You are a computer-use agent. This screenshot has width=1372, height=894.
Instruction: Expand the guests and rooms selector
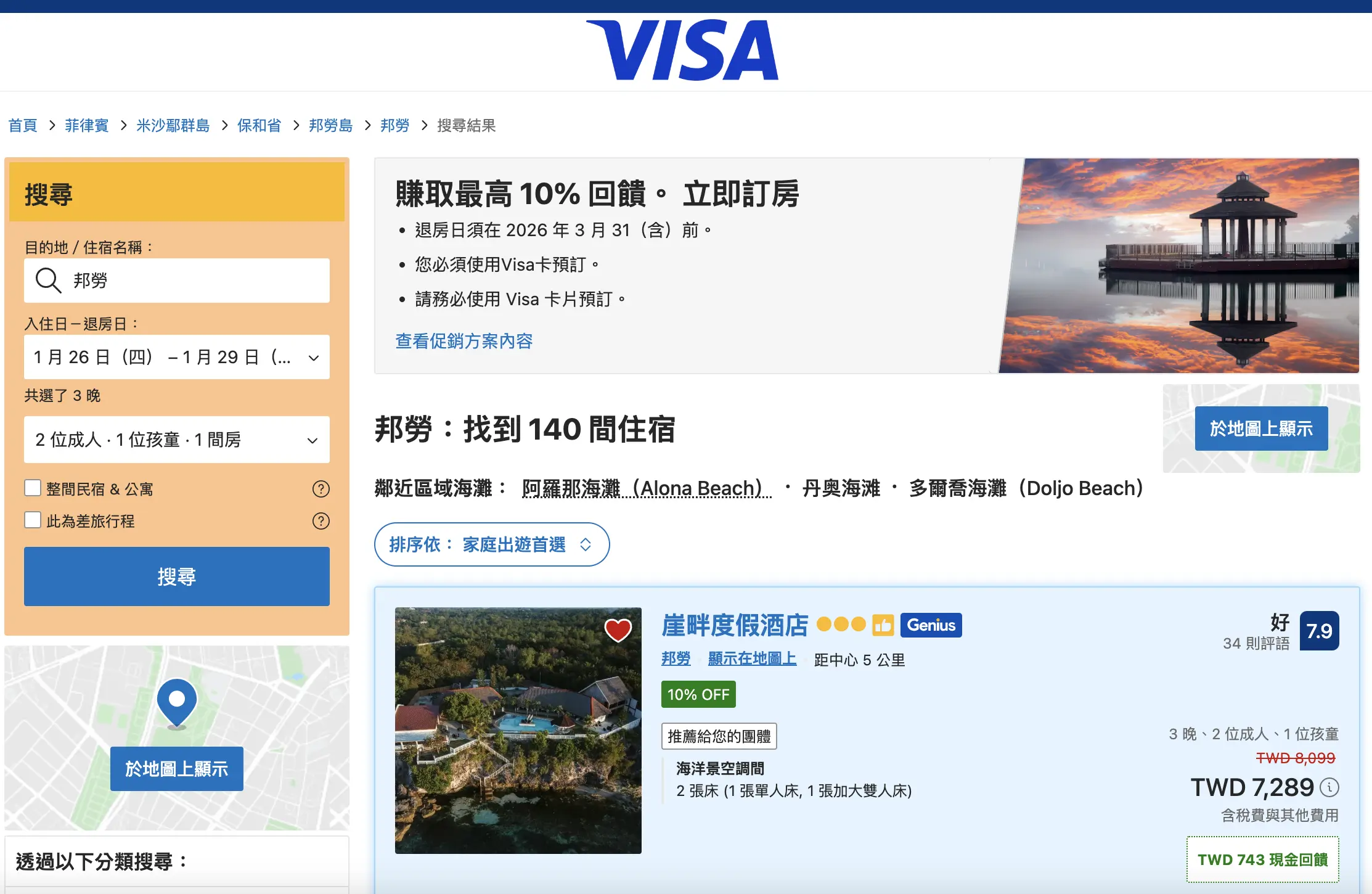(x=176, y=440)
